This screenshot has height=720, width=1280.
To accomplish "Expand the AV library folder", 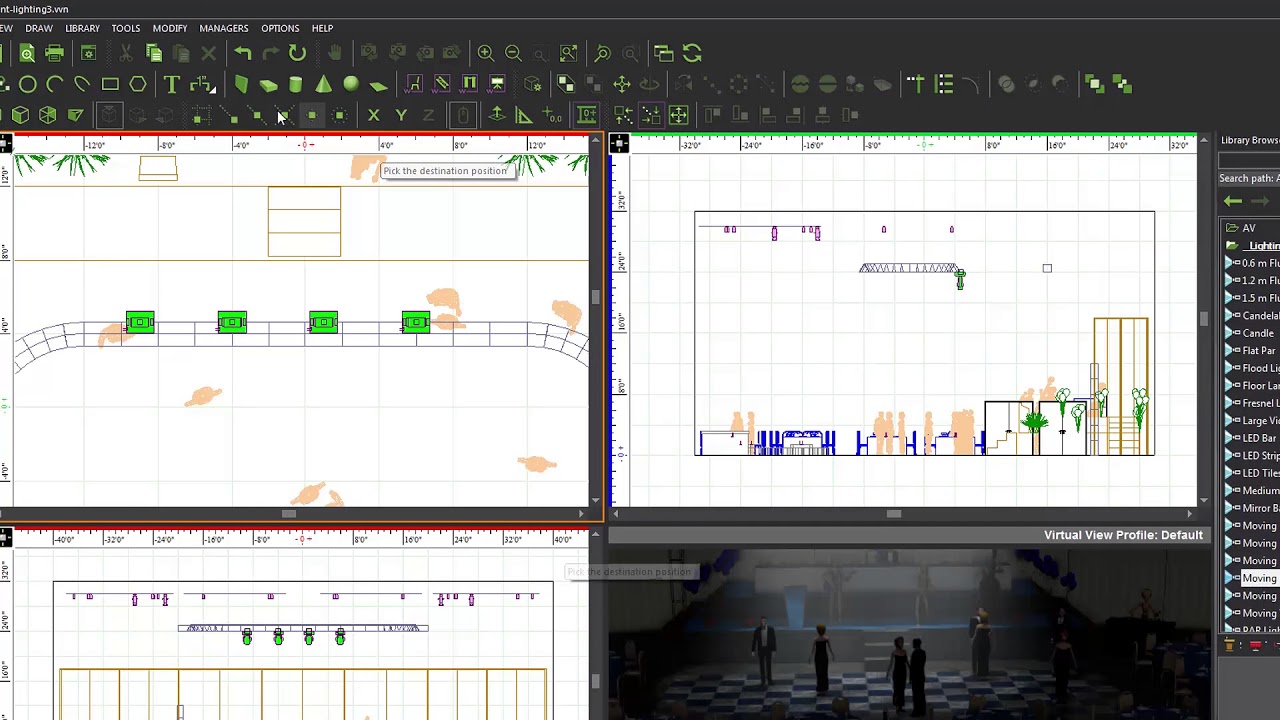I will tap(1233, 228).
